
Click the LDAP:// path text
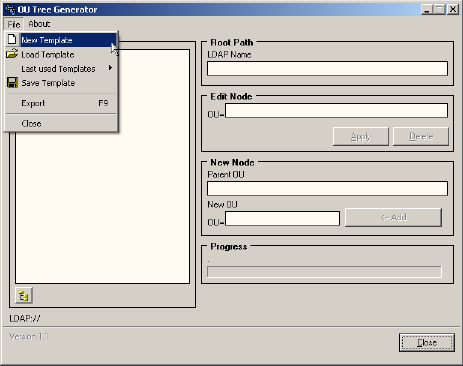coord(25,318)
